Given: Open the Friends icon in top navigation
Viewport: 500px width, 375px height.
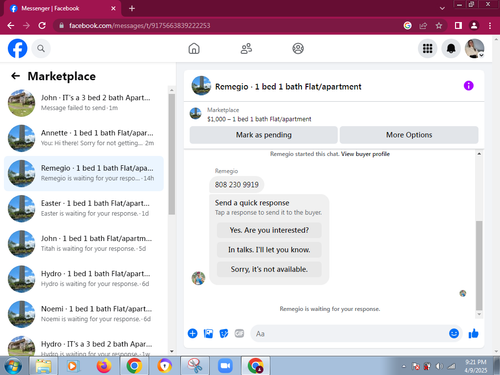Looking at the screenshot, I should 246,49.
